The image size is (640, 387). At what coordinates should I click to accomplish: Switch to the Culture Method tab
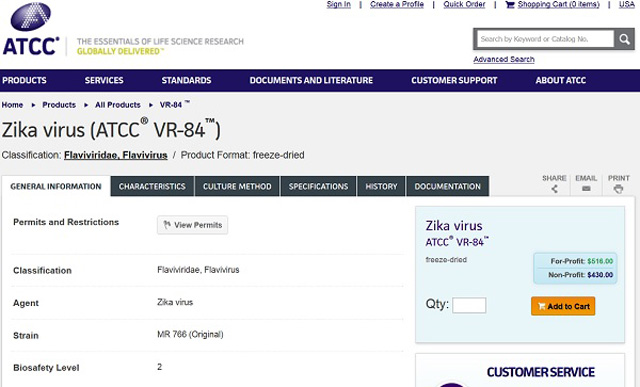coord(237,187)
